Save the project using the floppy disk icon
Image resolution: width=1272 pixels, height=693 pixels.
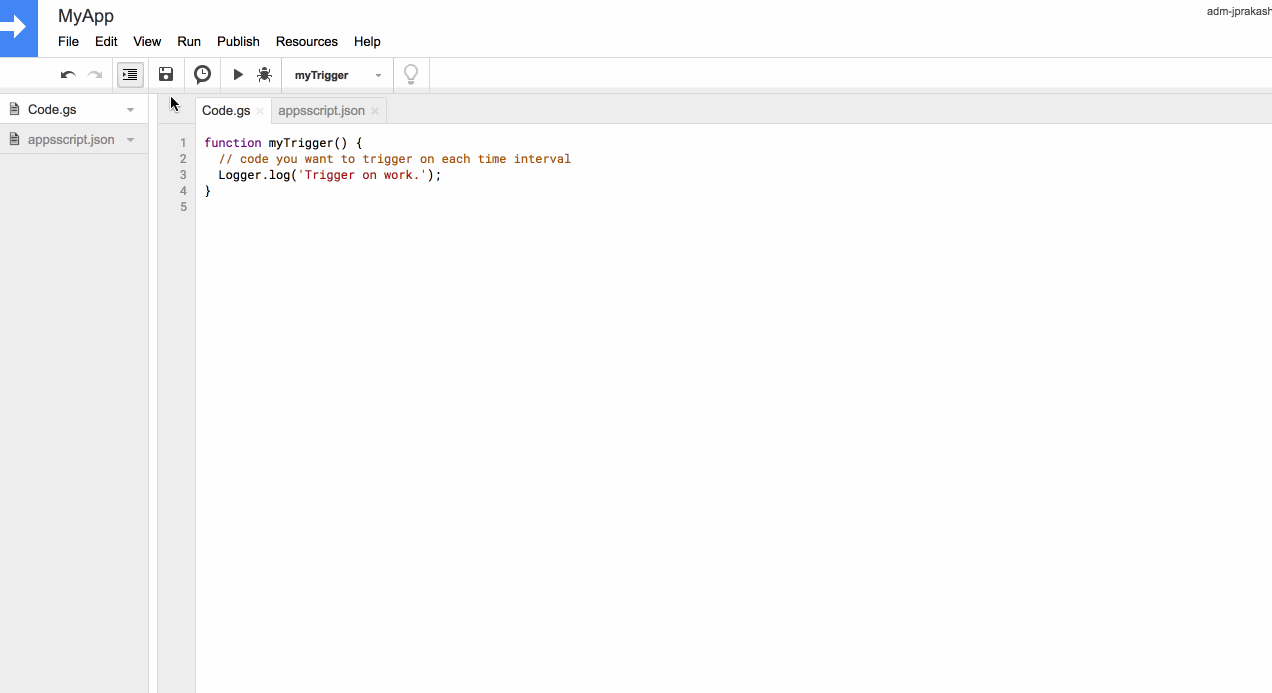tap(165, 74)
